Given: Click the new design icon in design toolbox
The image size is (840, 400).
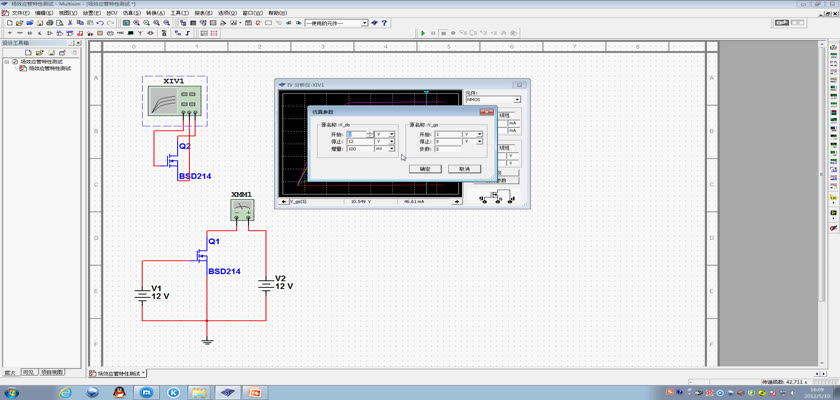Looking at the screenshot, I should 29,52.
